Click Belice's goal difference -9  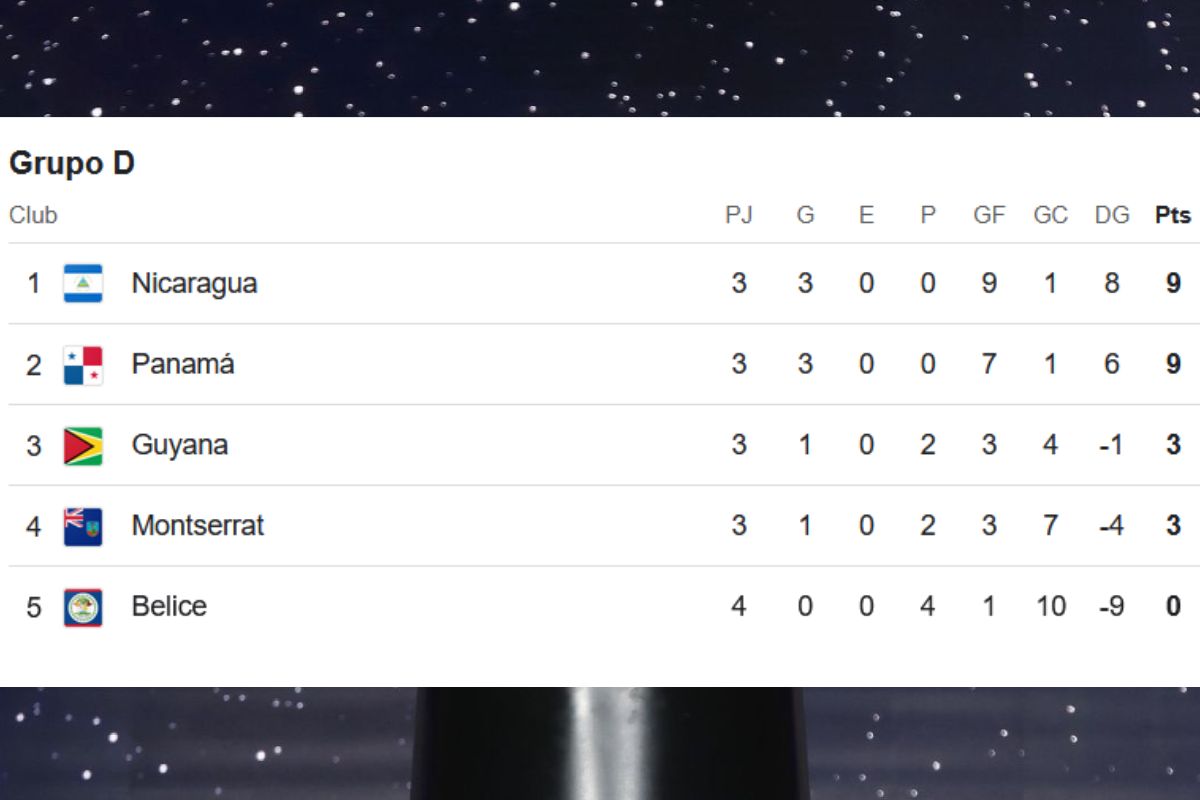(x=1111, y=606)
